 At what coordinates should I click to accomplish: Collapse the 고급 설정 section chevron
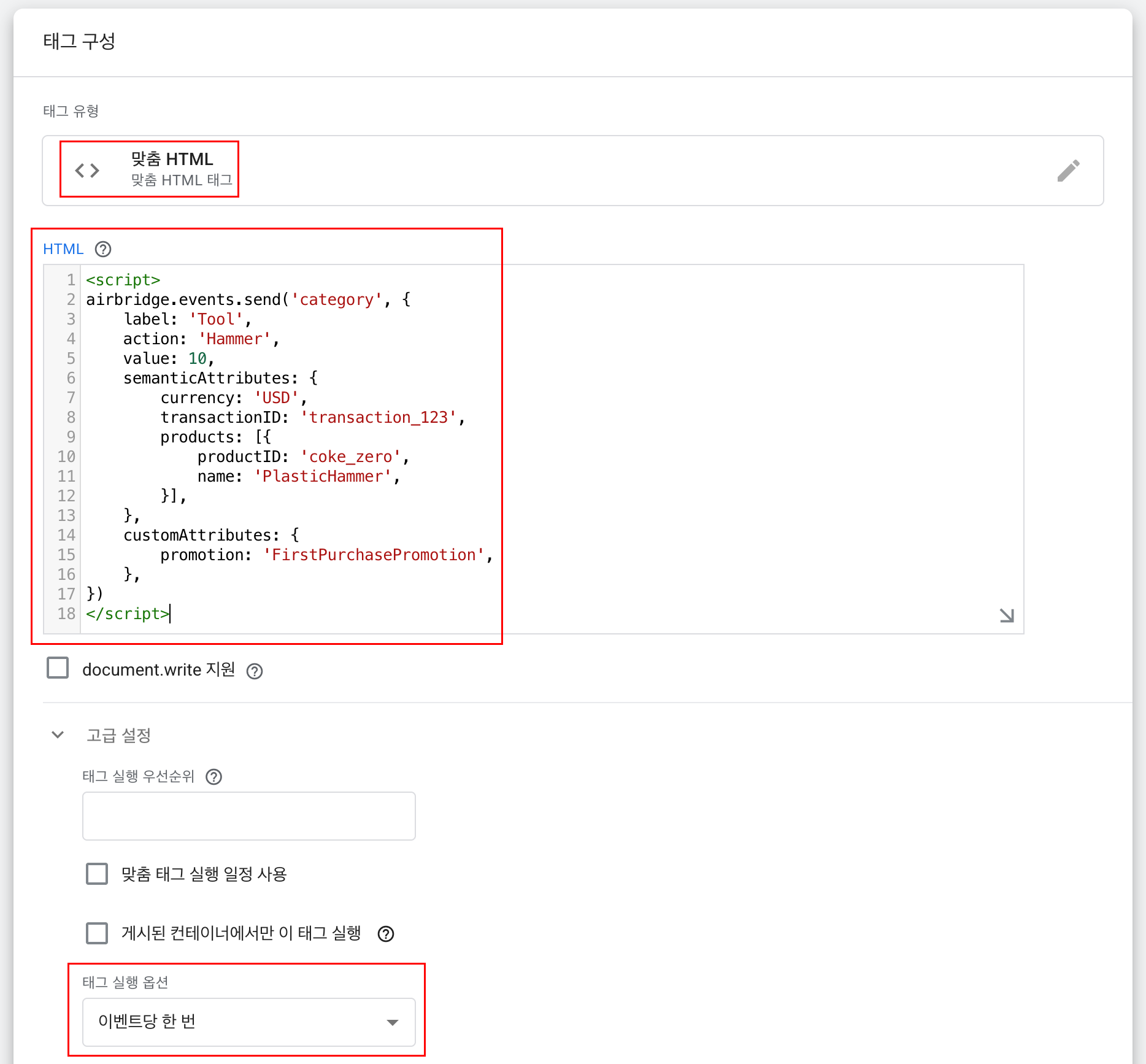(x=58, y=734)
